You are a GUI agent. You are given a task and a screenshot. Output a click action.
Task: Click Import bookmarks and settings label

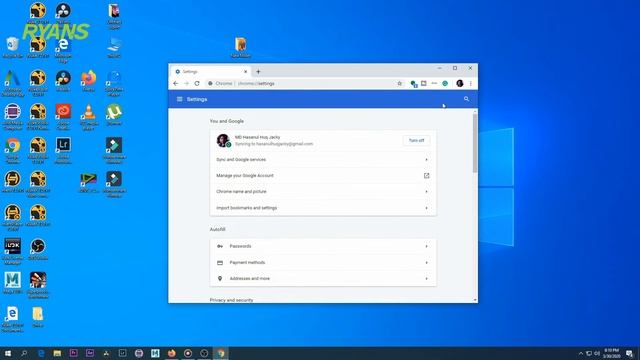(247, 208)
